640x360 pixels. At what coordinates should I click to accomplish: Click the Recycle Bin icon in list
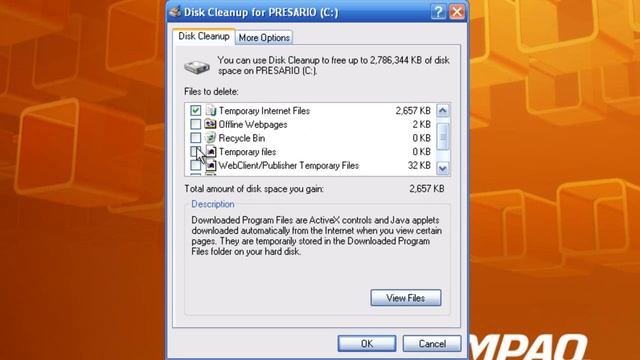pyautogui.click(x=211, y=138)
